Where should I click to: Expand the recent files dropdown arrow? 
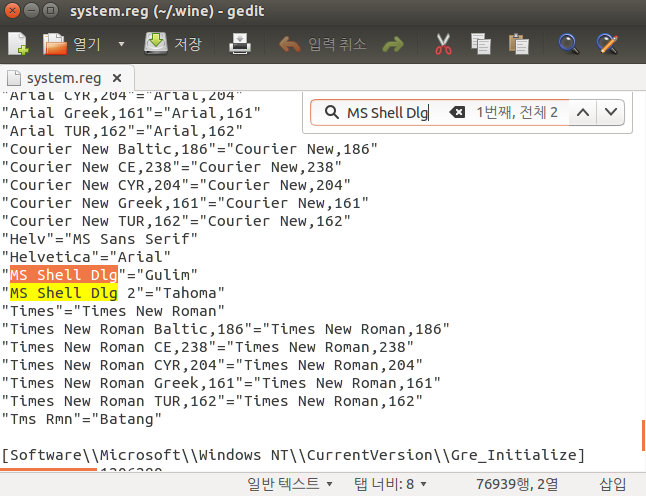[121, 44]
